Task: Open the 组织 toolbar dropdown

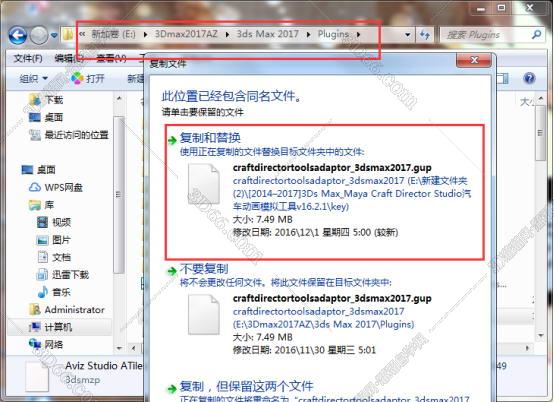Action: [33, 78]
